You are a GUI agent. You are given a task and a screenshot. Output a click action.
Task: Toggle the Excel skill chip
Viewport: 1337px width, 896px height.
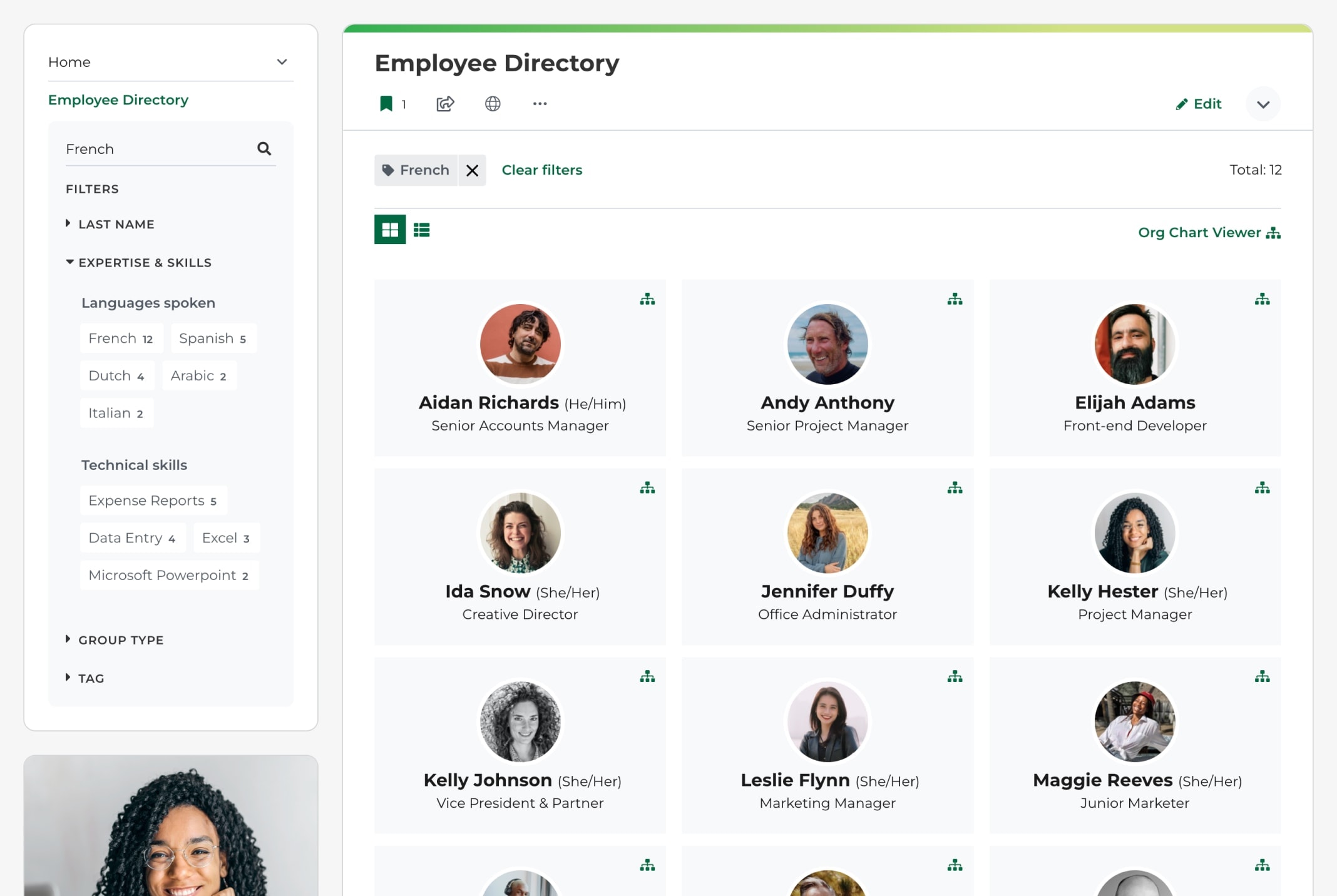coord(227,538)
